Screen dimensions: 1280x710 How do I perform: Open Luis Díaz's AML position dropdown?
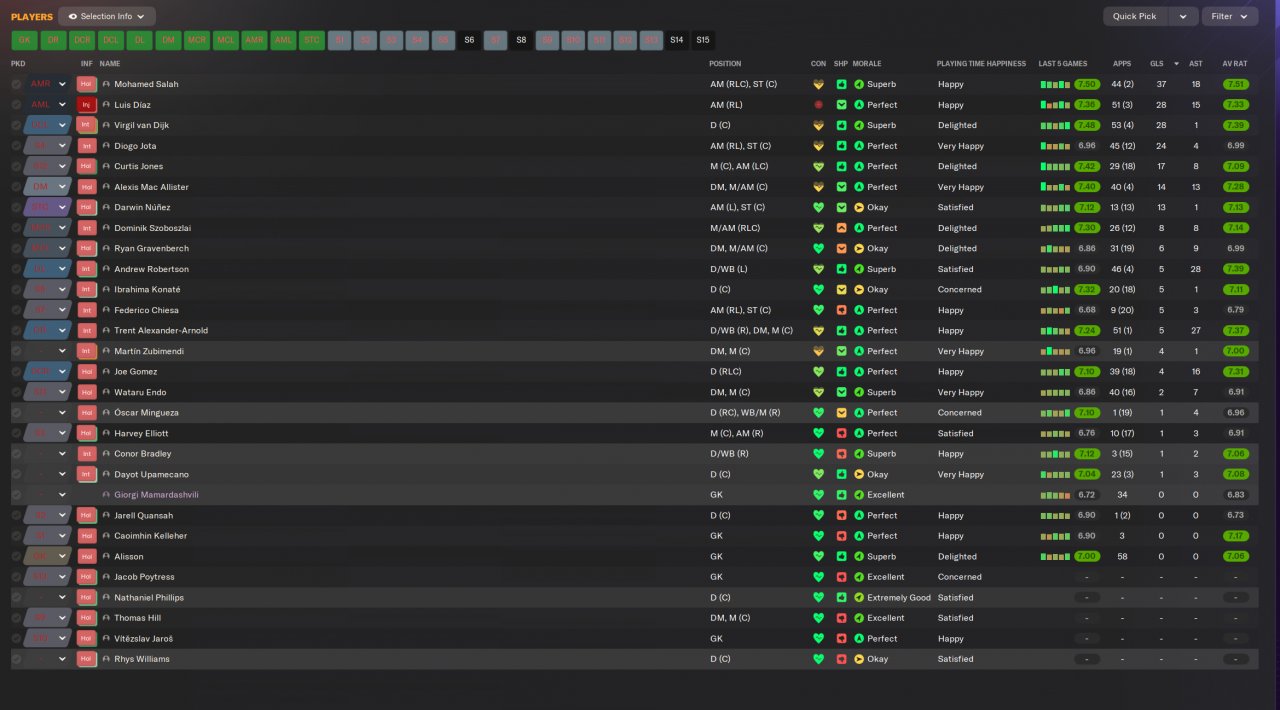coord(62,105)
